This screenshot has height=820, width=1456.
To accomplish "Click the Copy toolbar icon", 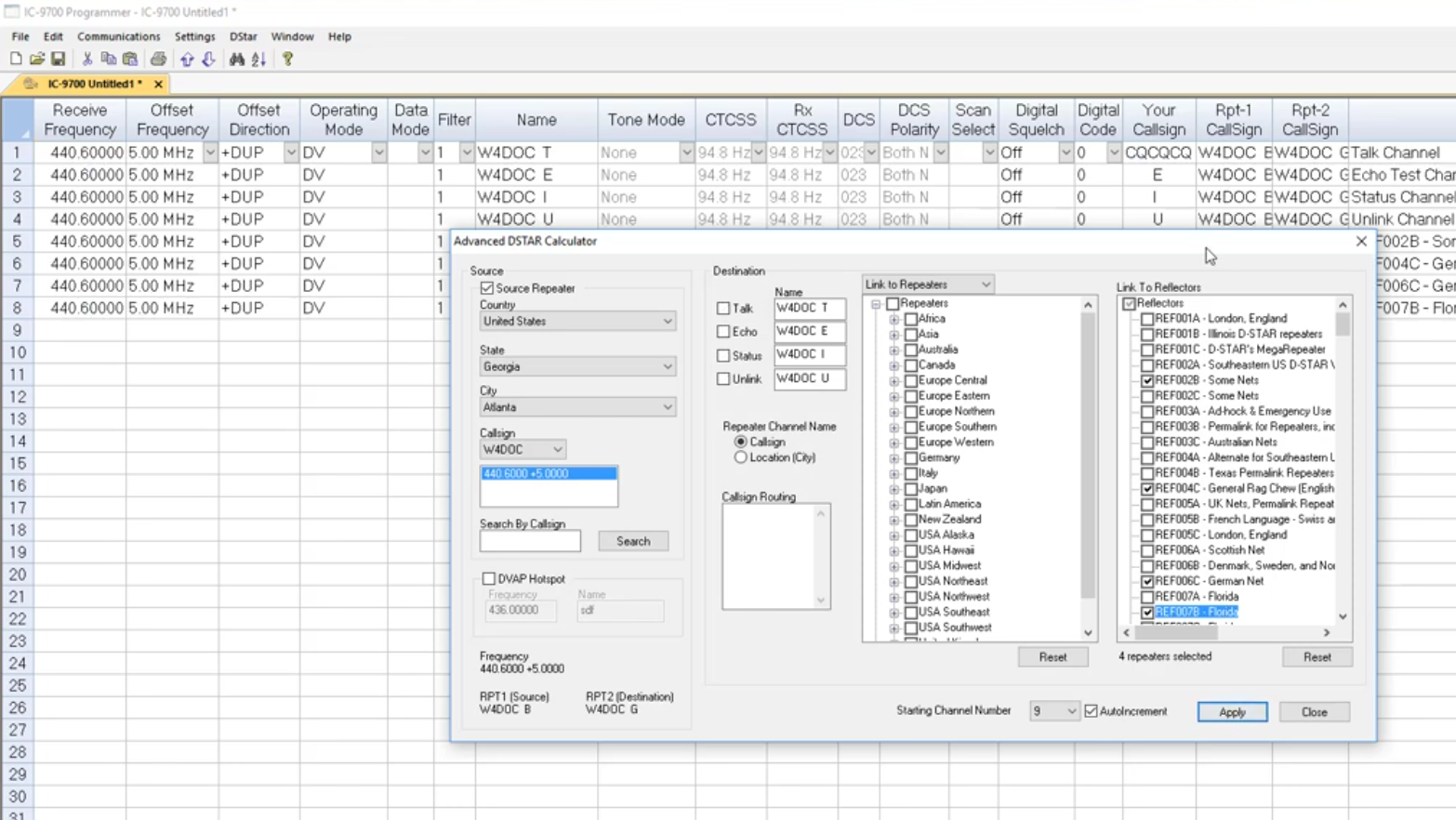I will pyautogui.click(x=108, y=59).
